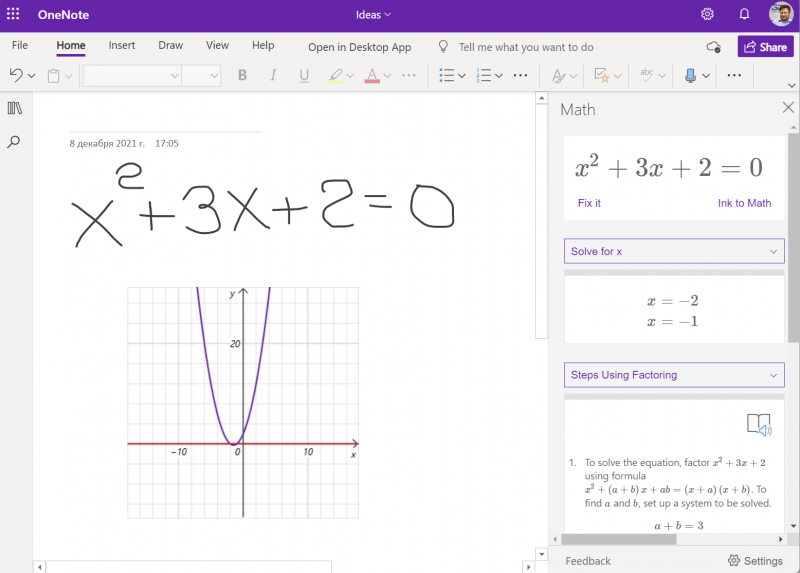Expand the 'Steps Using Factoring' dropdown
Viewport: 800px width, 573px height.
click(674, 375)
